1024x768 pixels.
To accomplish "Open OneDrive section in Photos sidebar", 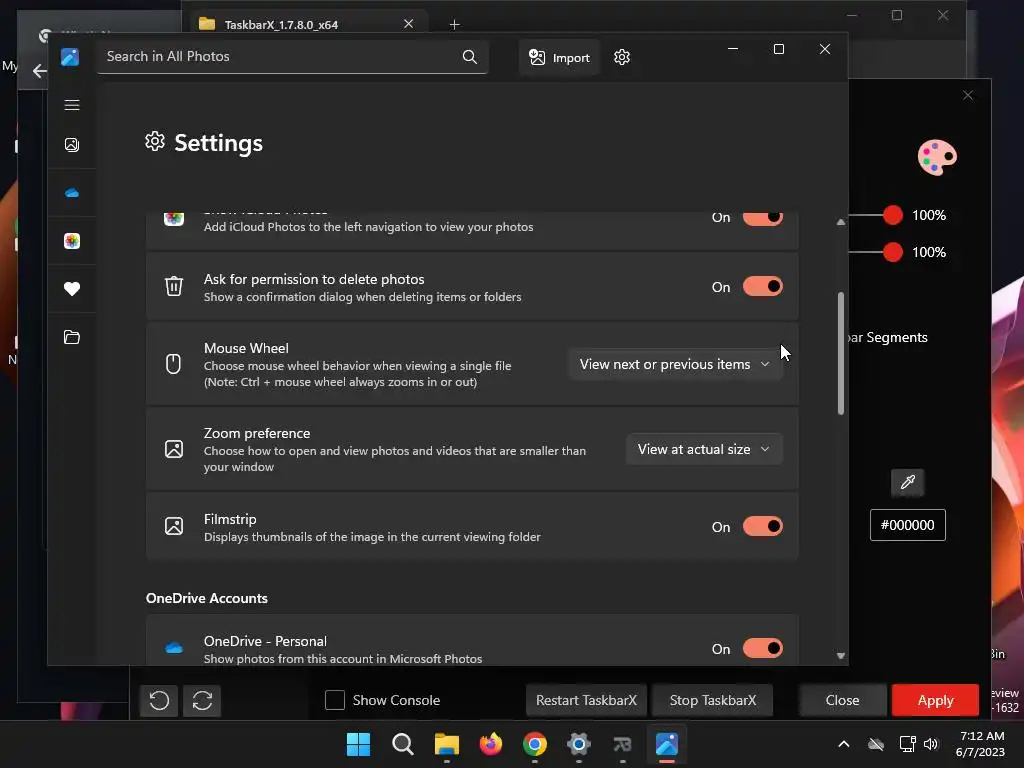I will (x=72, y=193).
